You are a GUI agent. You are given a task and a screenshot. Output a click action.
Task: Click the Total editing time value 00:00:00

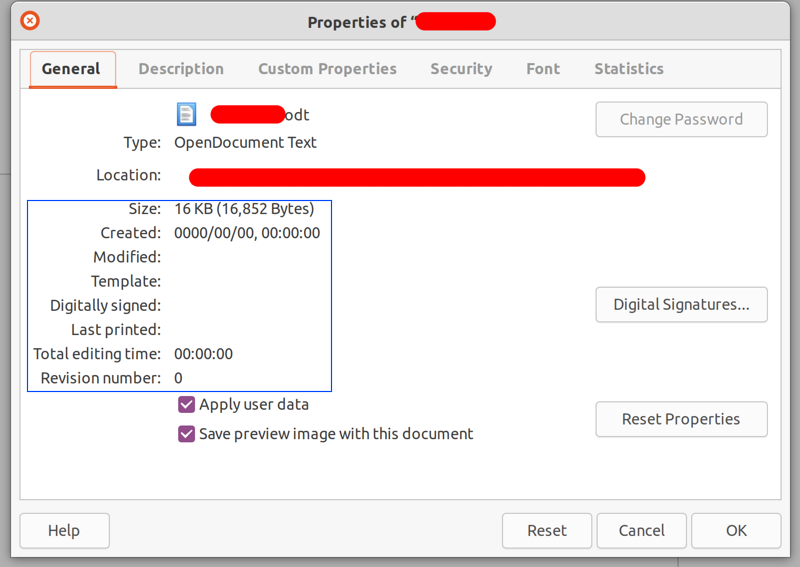(203, 354)
